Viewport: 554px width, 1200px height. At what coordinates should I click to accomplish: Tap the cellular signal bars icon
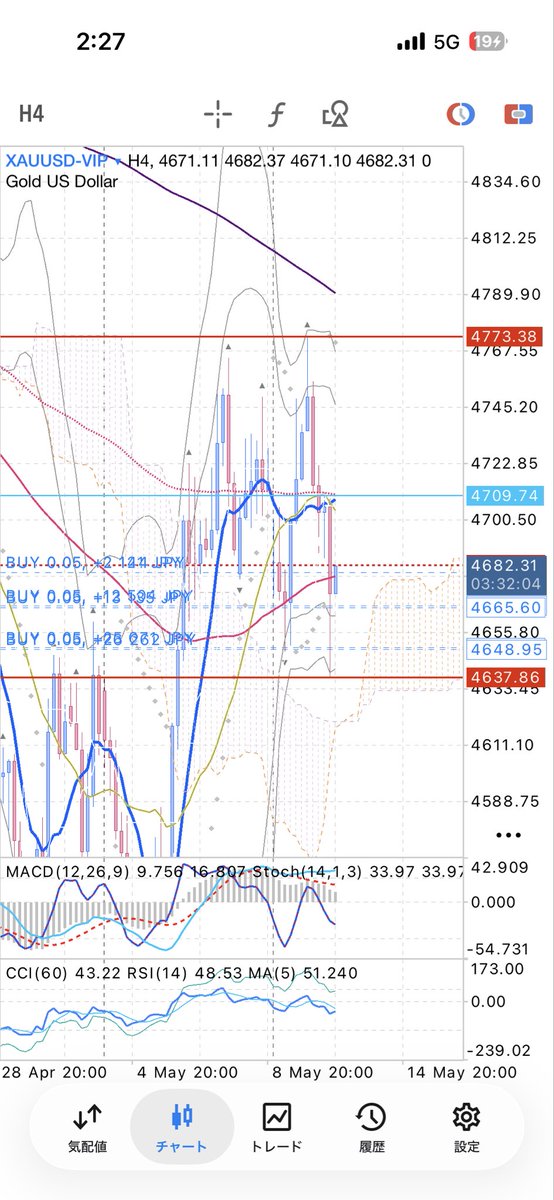coord(411,43)
